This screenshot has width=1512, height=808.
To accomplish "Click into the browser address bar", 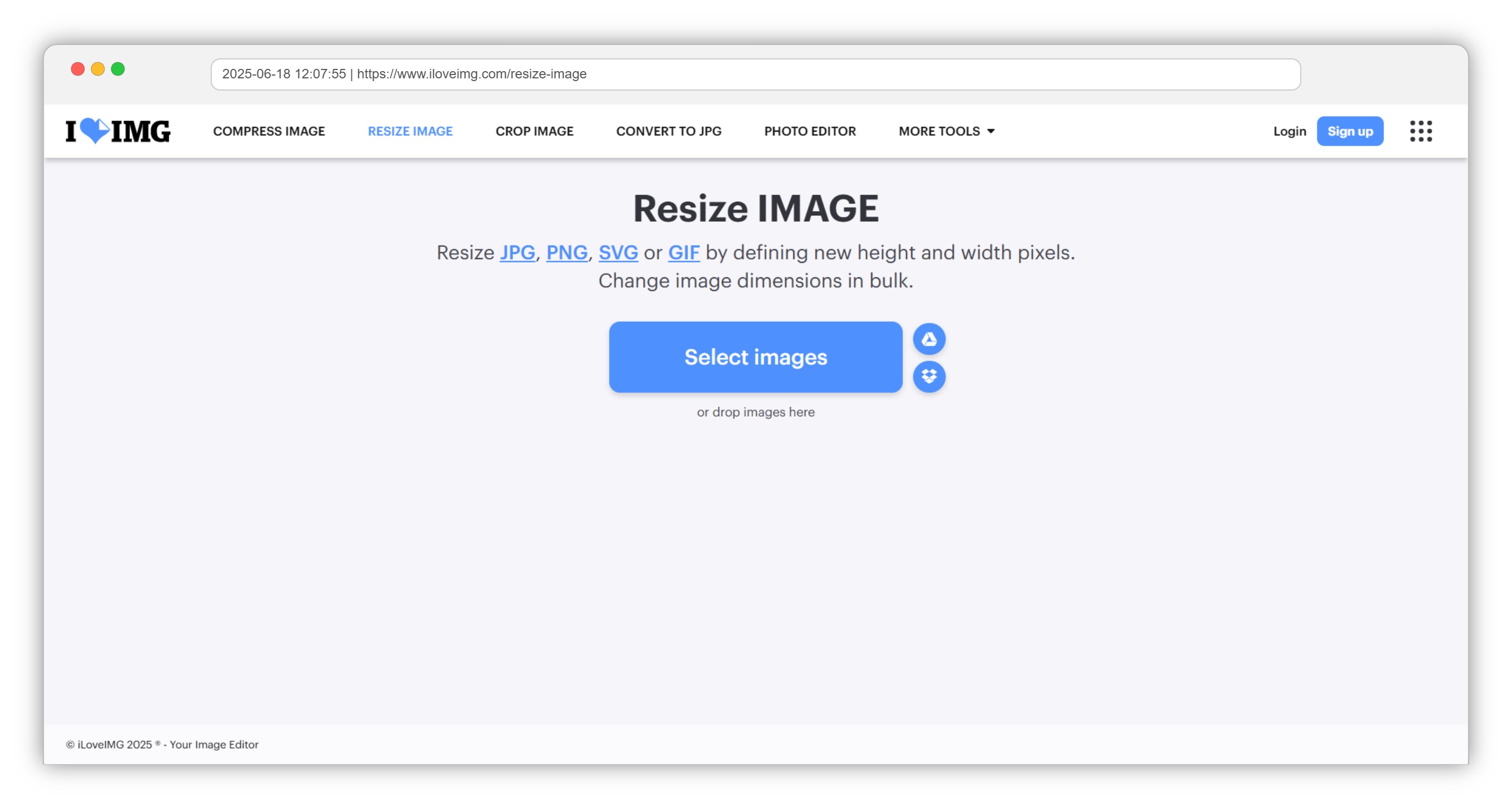I will click(x=755, y=74).
